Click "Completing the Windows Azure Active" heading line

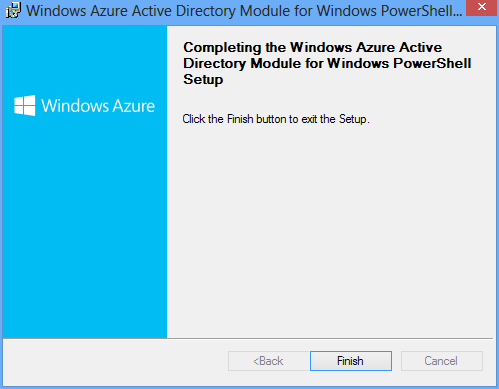click(312, 47)
